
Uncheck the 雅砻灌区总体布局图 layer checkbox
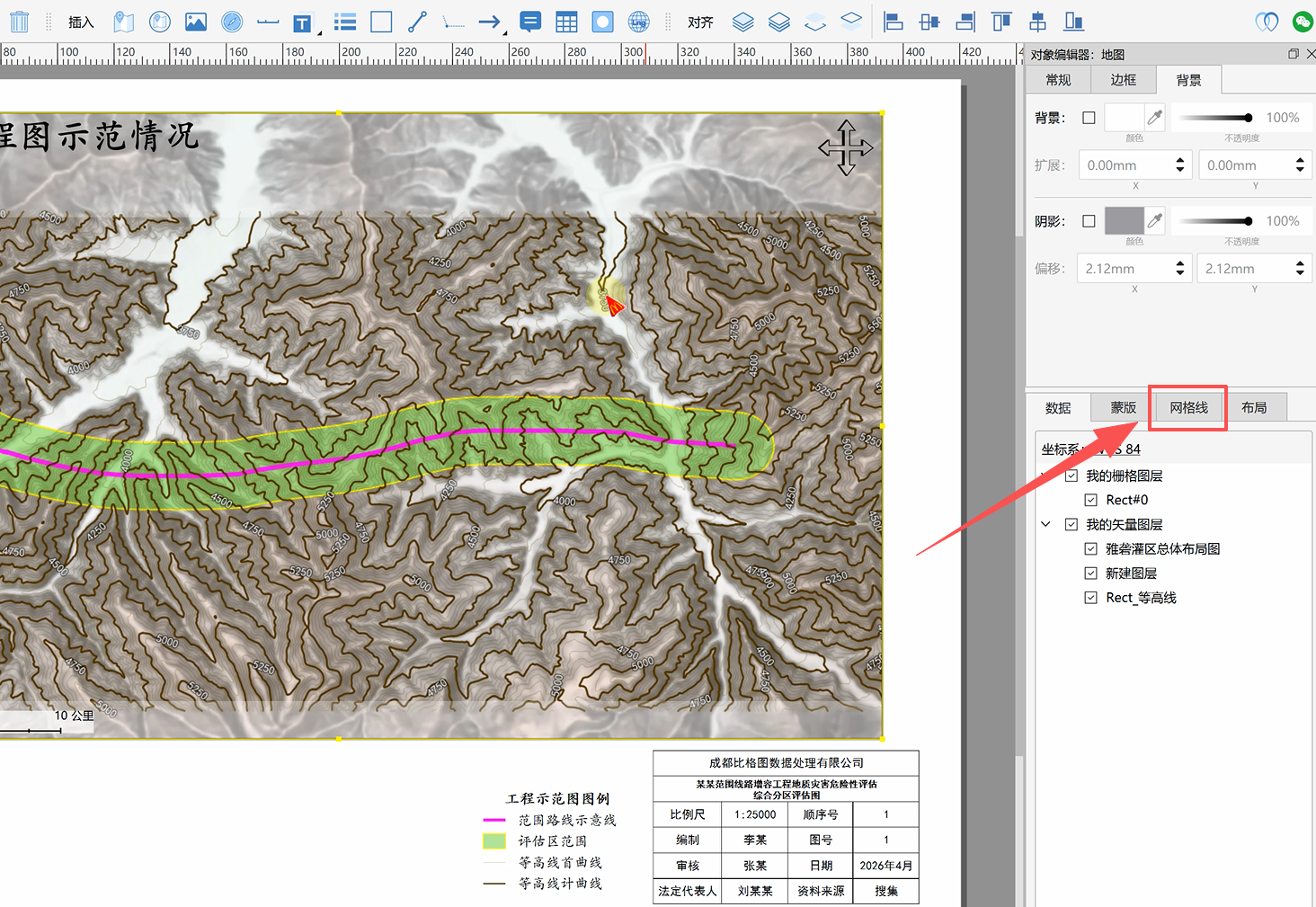click(1091, 548)
